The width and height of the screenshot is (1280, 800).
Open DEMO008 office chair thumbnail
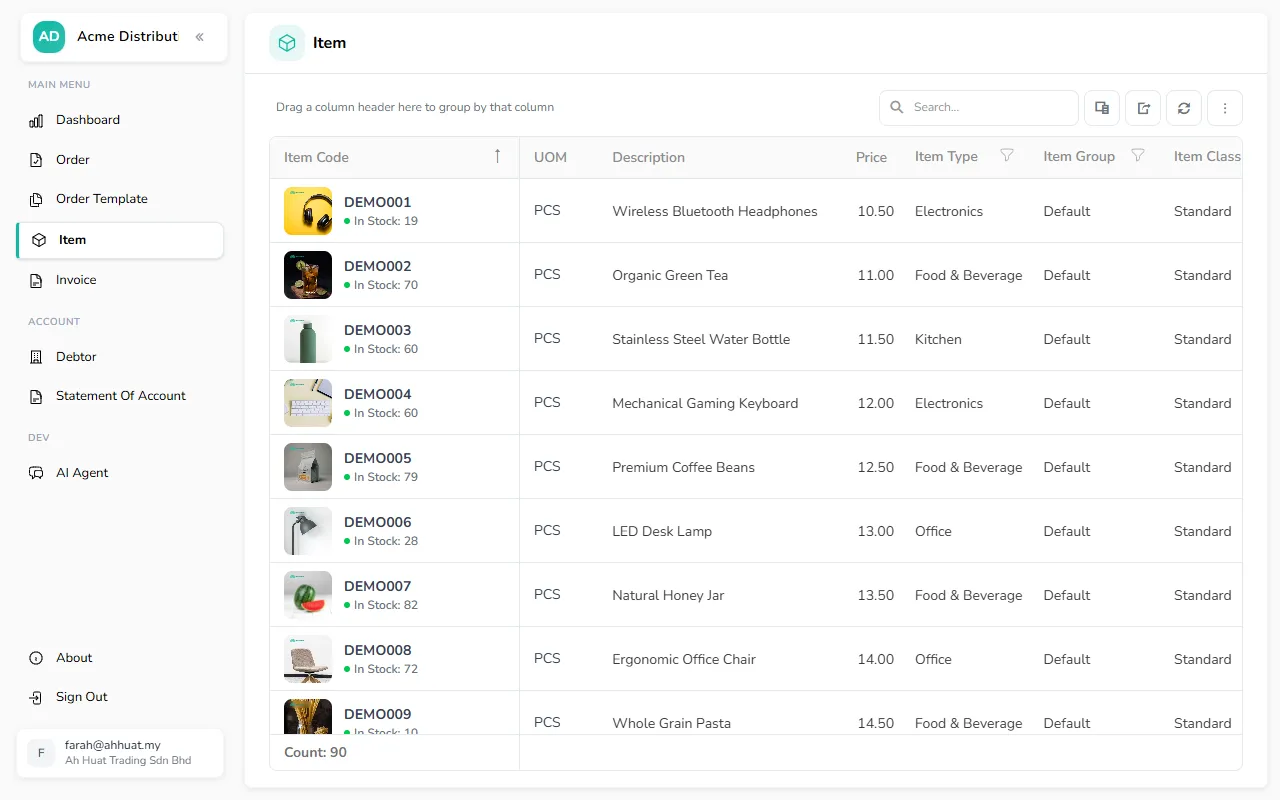tap(308, 659)
